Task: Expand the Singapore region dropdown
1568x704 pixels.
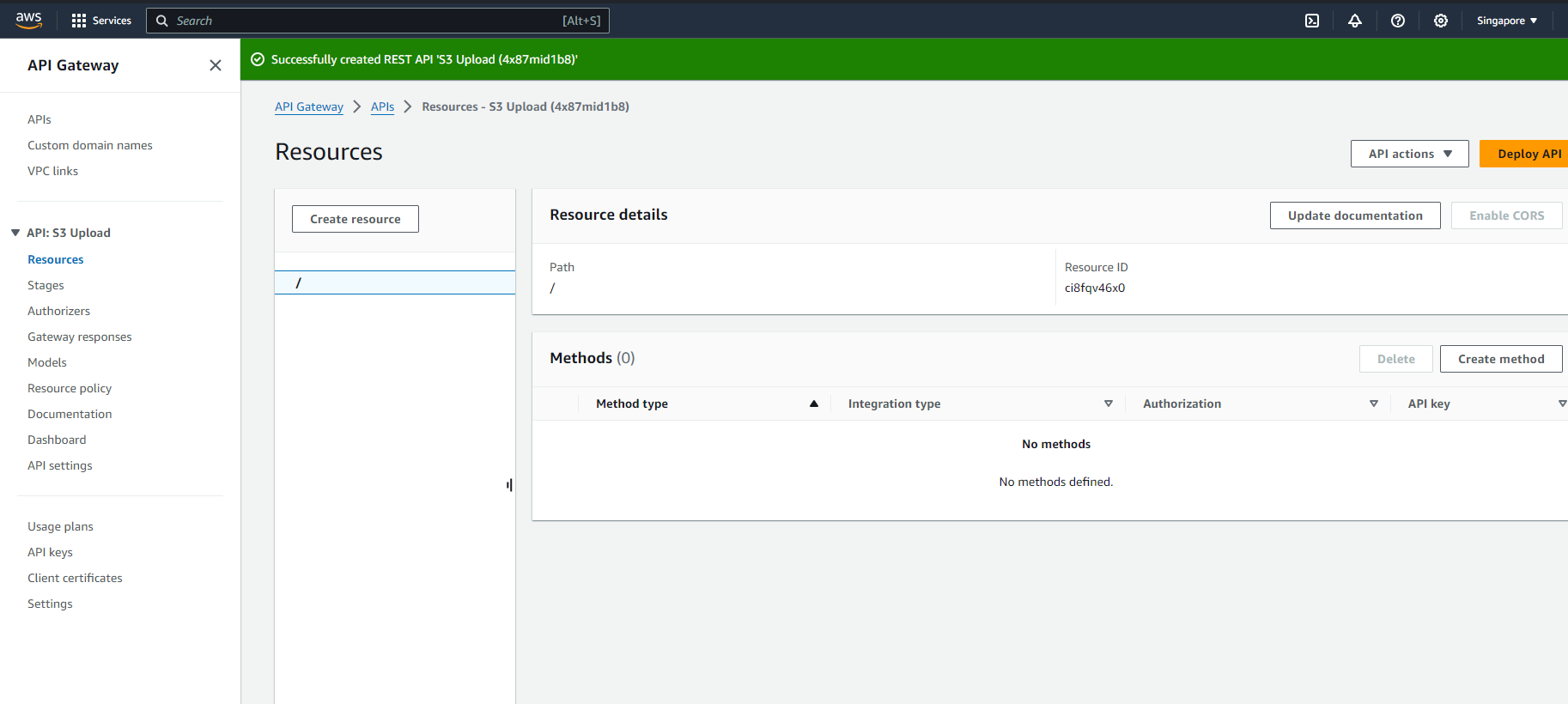Action: click(x=1507, y=21)
